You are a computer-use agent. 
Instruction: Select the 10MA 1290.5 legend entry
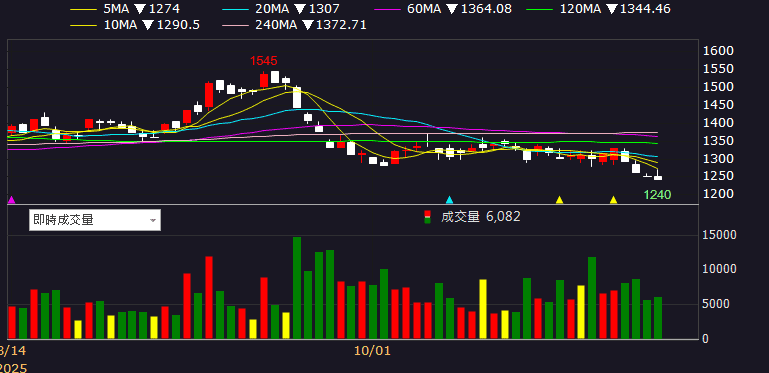[x=135, y=25]
